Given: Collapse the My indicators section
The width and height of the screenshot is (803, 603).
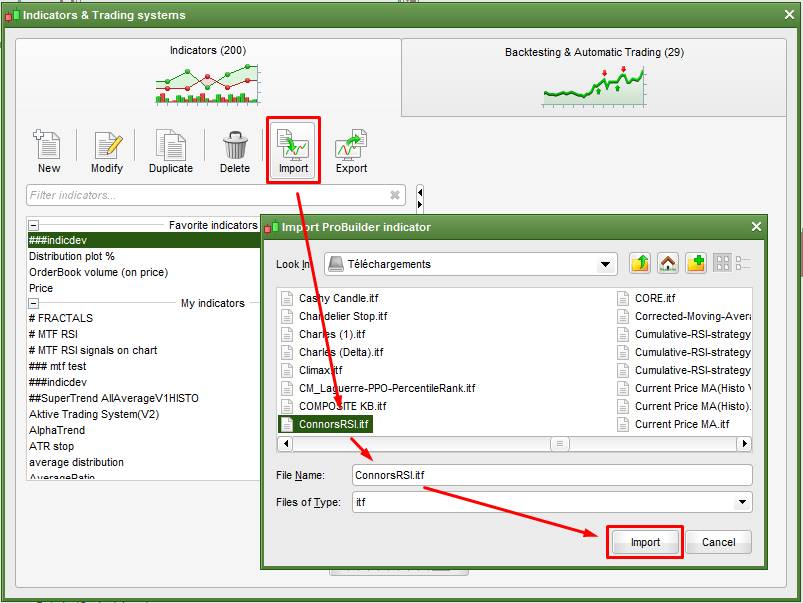Looking at the screenshot, I should [x=34, y=303].
